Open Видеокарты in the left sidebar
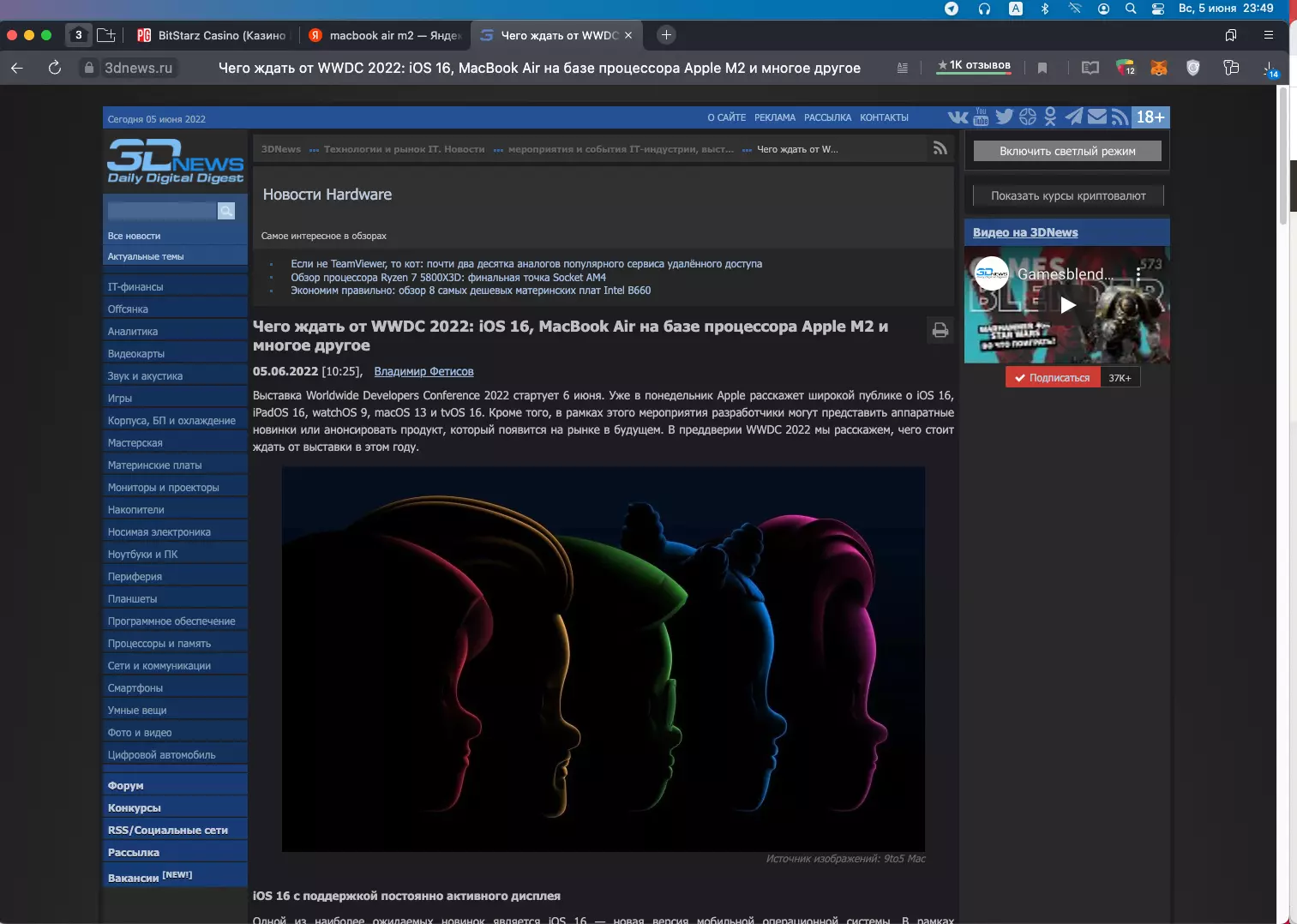 pos(136,353)
